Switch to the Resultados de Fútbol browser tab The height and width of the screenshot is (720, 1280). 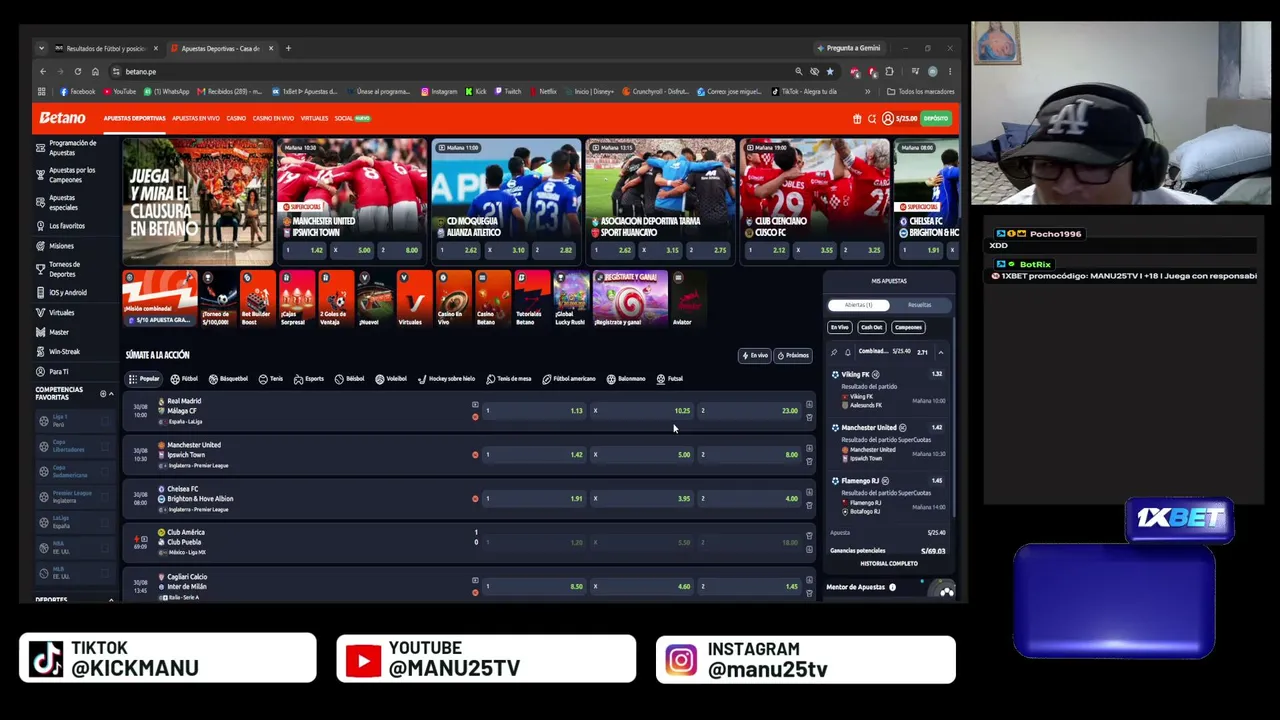[107, 48]
